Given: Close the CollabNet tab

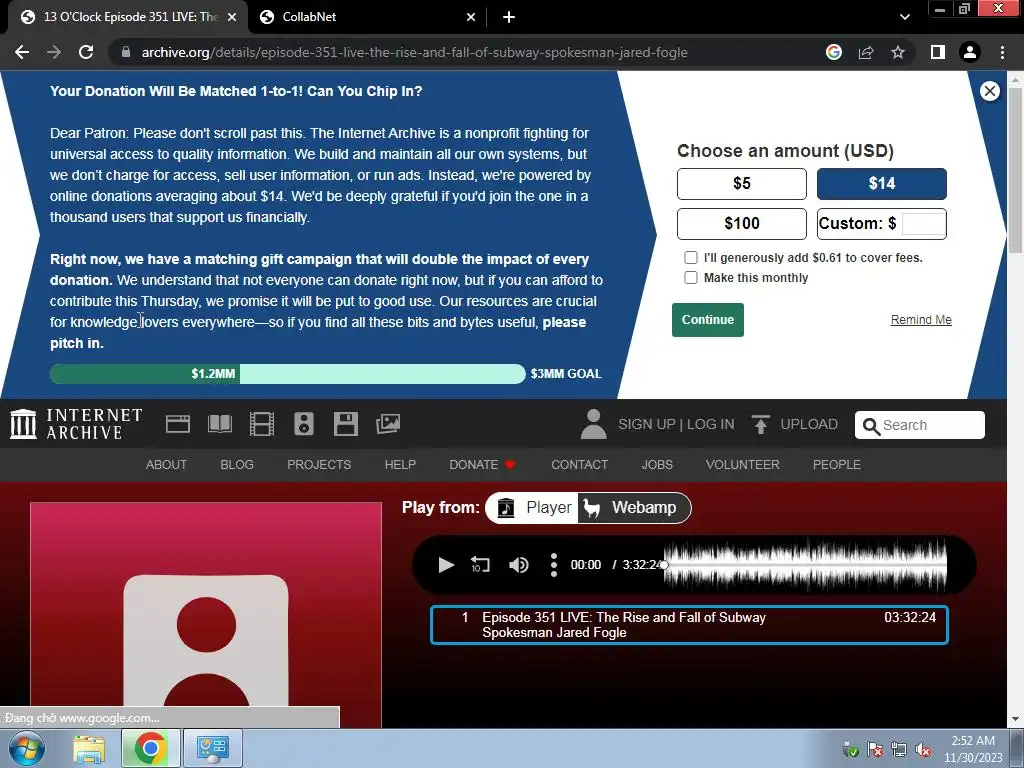Looking at the screenshot, I should pos(471,17).
